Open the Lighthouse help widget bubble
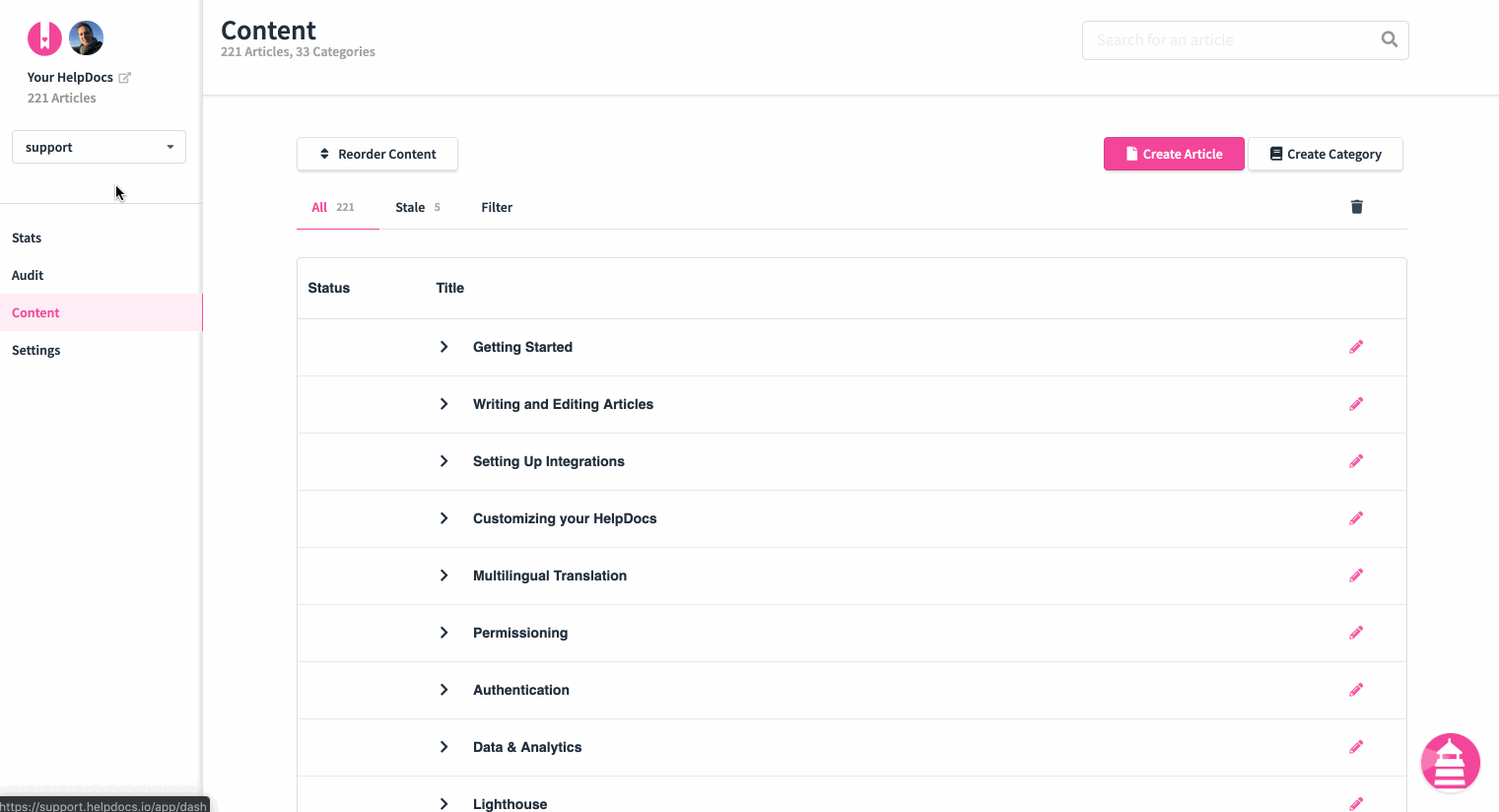Viewport: 1499px width, 812px height. pyautogui.click(x=1450, y=763)
